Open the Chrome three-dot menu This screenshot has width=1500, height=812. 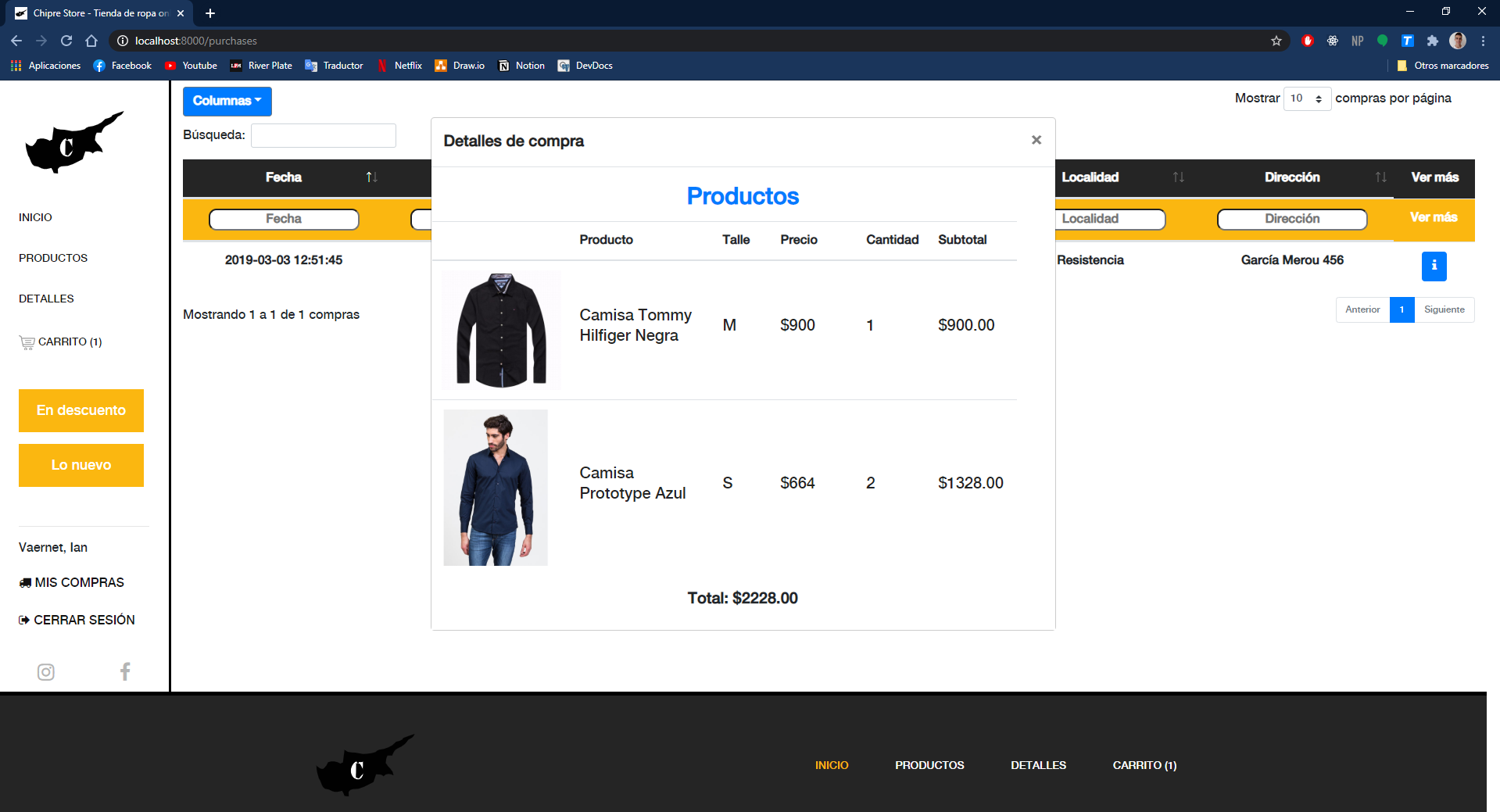pyautogui.click(x=1483, y=41)
